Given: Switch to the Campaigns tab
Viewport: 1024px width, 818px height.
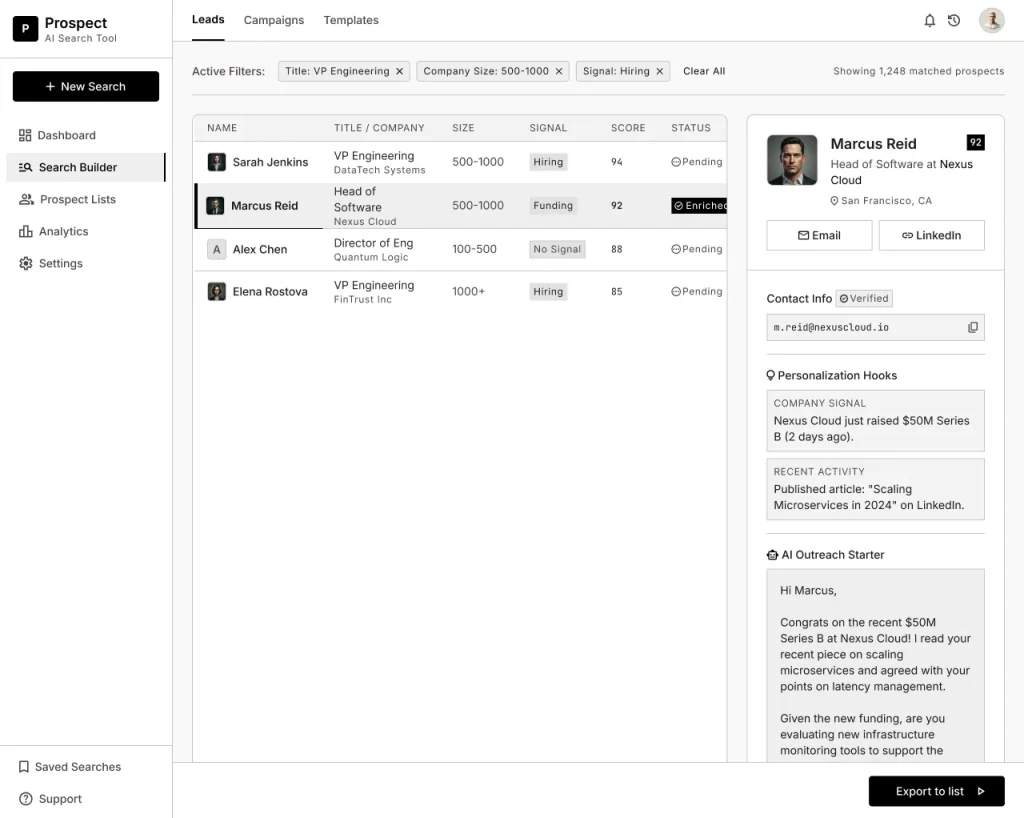Looking at the screenshot, I should [x=274, y=20].
